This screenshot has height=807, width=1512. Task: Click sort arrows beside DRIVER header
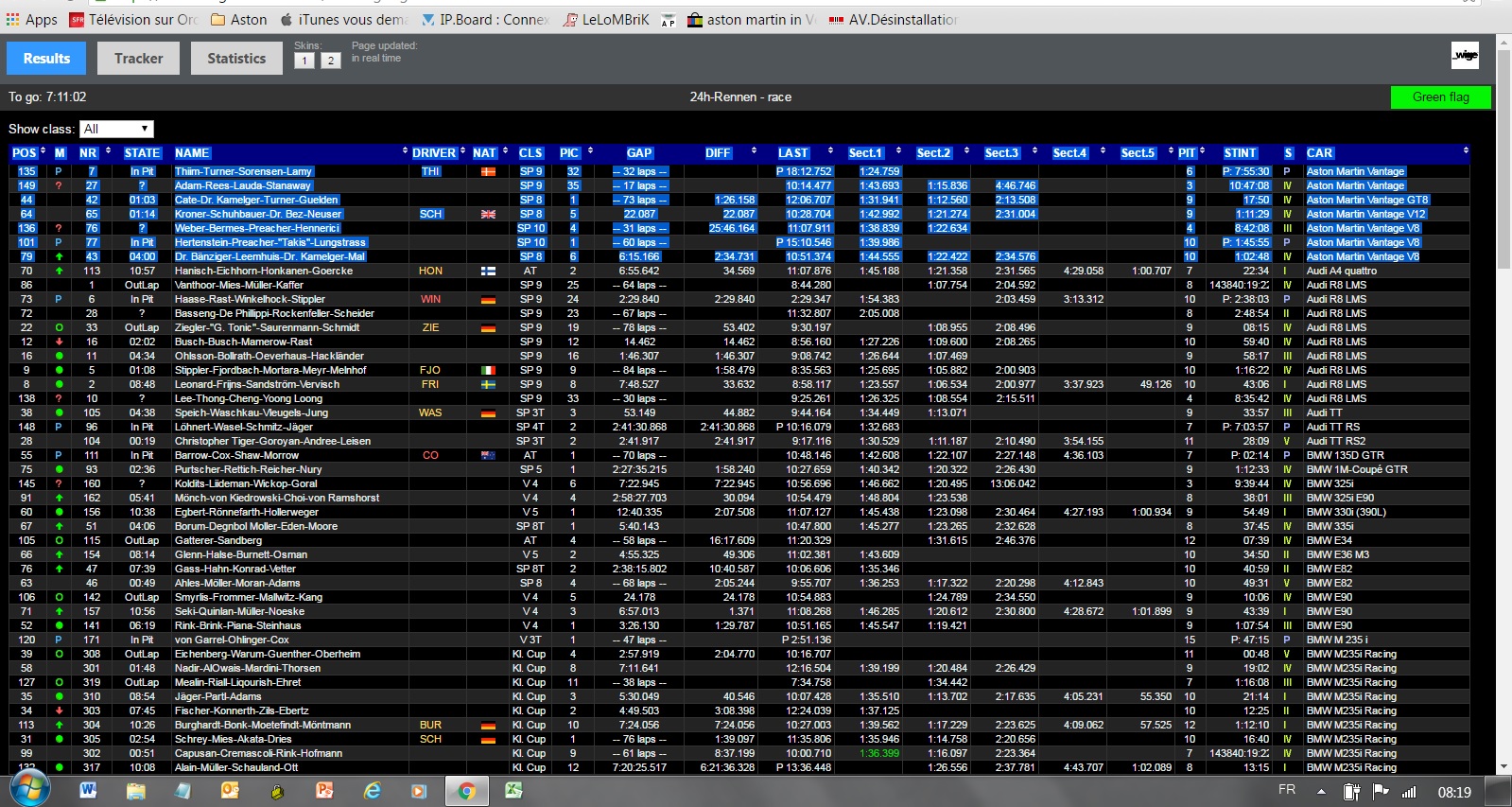(463, 151)
